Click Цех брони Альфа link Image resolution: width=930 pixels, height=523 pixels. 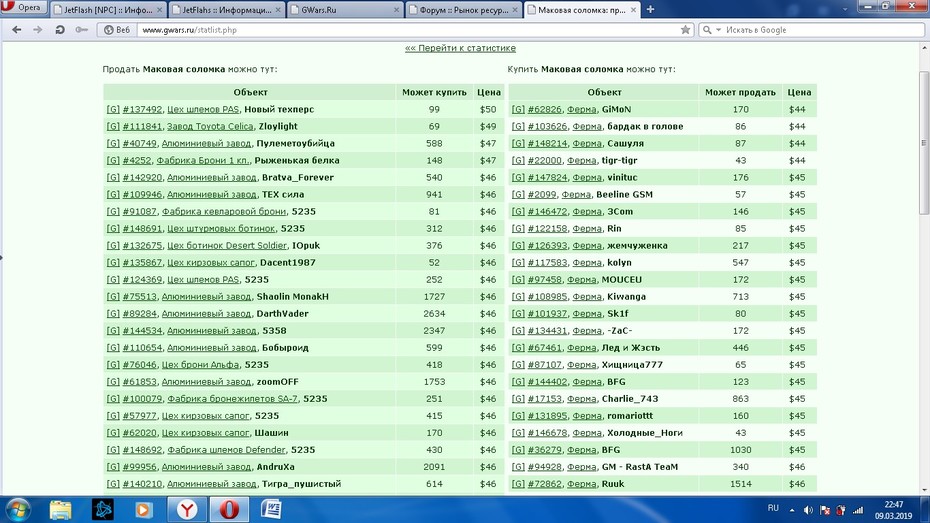point(200,365)
